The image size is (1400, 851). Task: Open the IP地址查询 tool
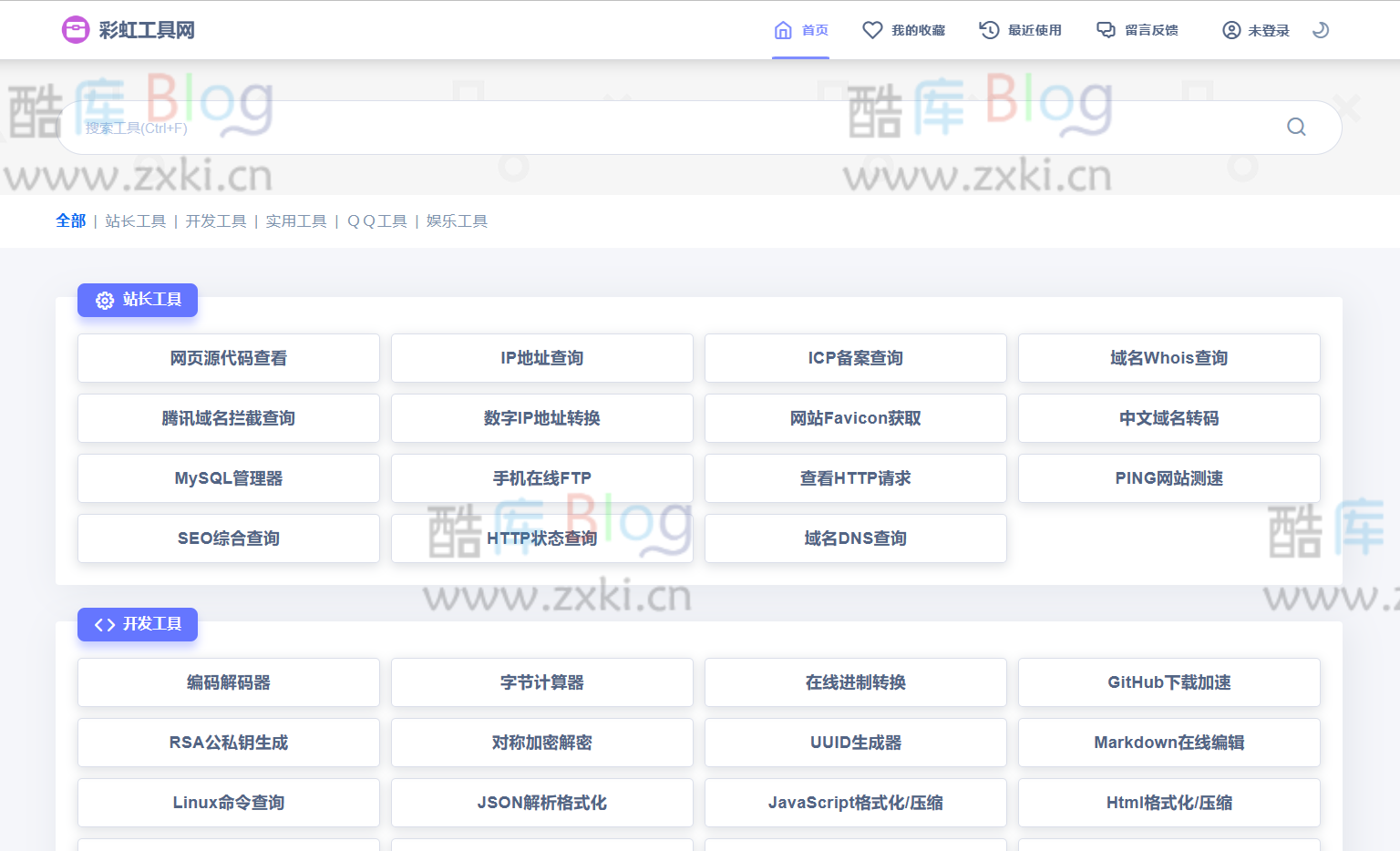[x=541, y=357]
